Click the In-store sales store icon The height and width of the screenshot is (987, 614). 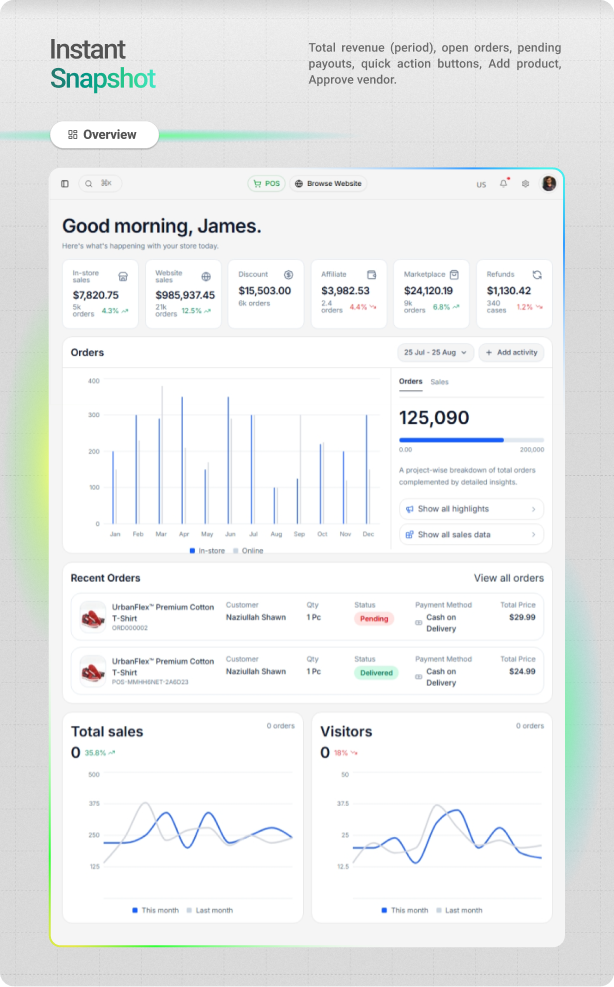(x=123, y=276)
